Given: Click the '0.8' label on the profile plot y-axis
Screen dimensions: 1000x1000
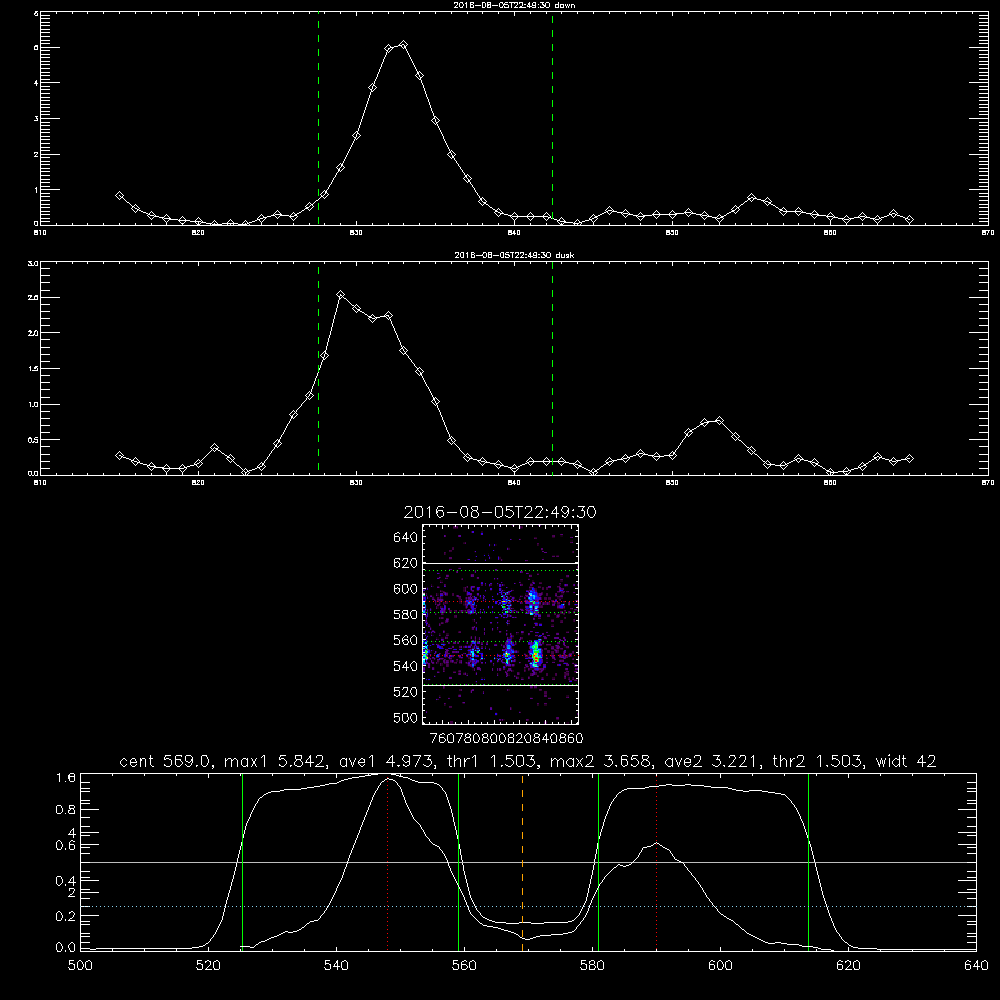Looking at the screenshot, I should tap(66, 810).
